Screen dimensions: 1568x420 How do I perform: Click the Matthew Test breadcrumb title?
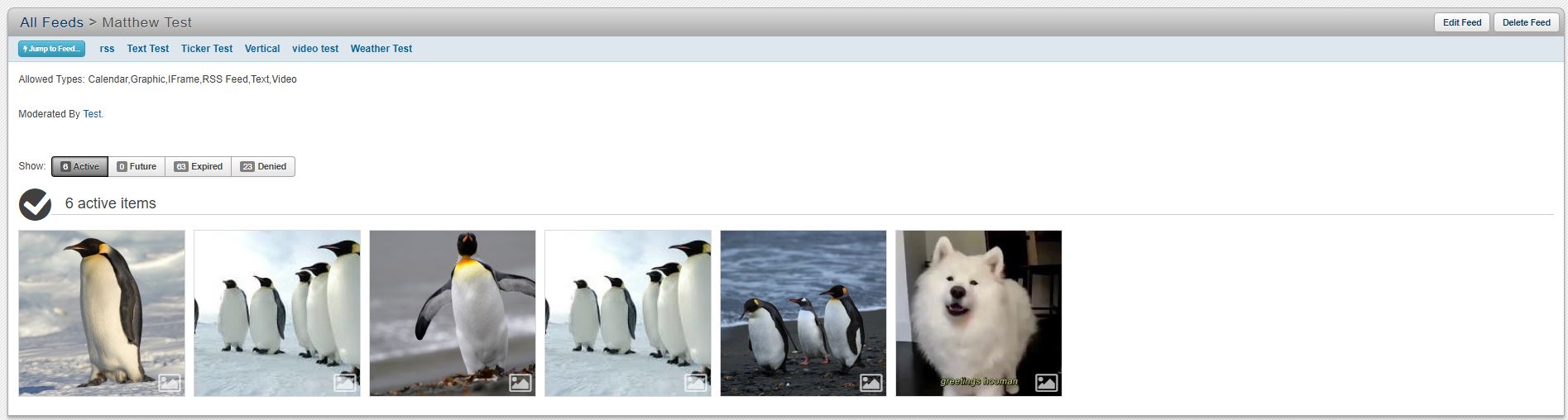click(147, 22)
